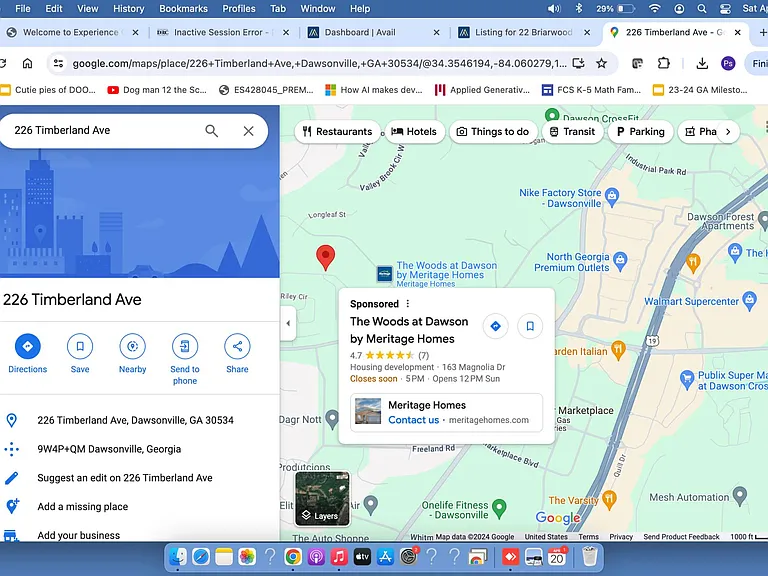This screenshot has width=768, height=576.
Task: Open browser Downloads icon
Action: coord(702,63)
